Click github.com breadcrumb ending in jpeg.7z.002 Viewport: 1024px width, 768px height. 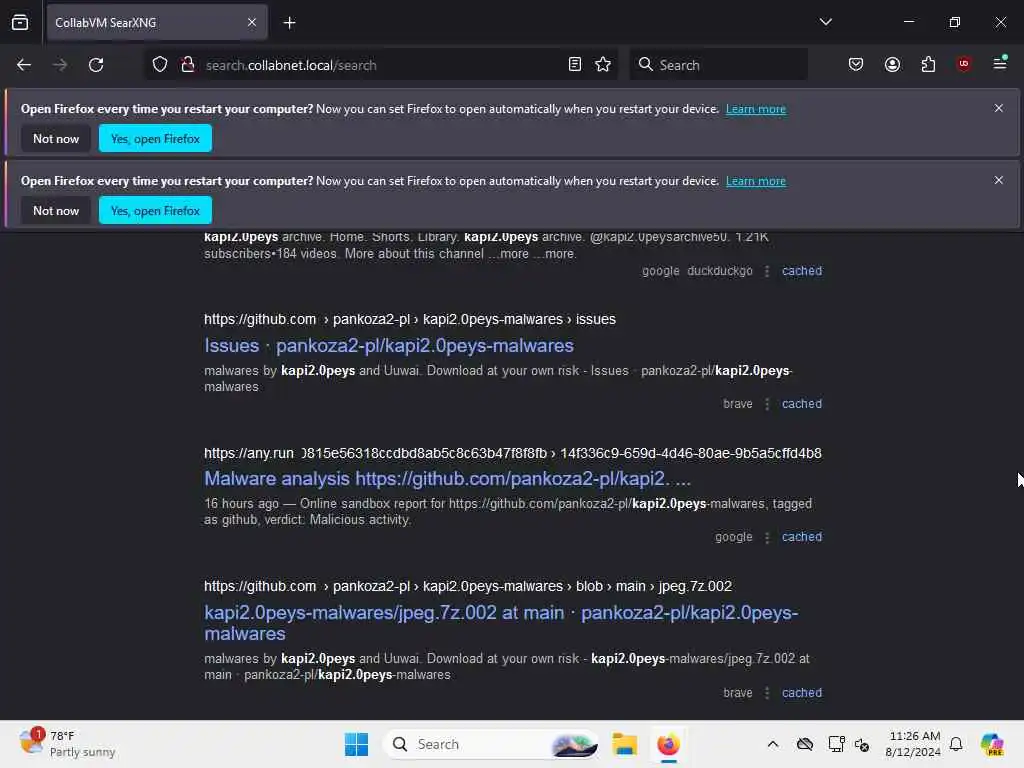tap(468, 586)
